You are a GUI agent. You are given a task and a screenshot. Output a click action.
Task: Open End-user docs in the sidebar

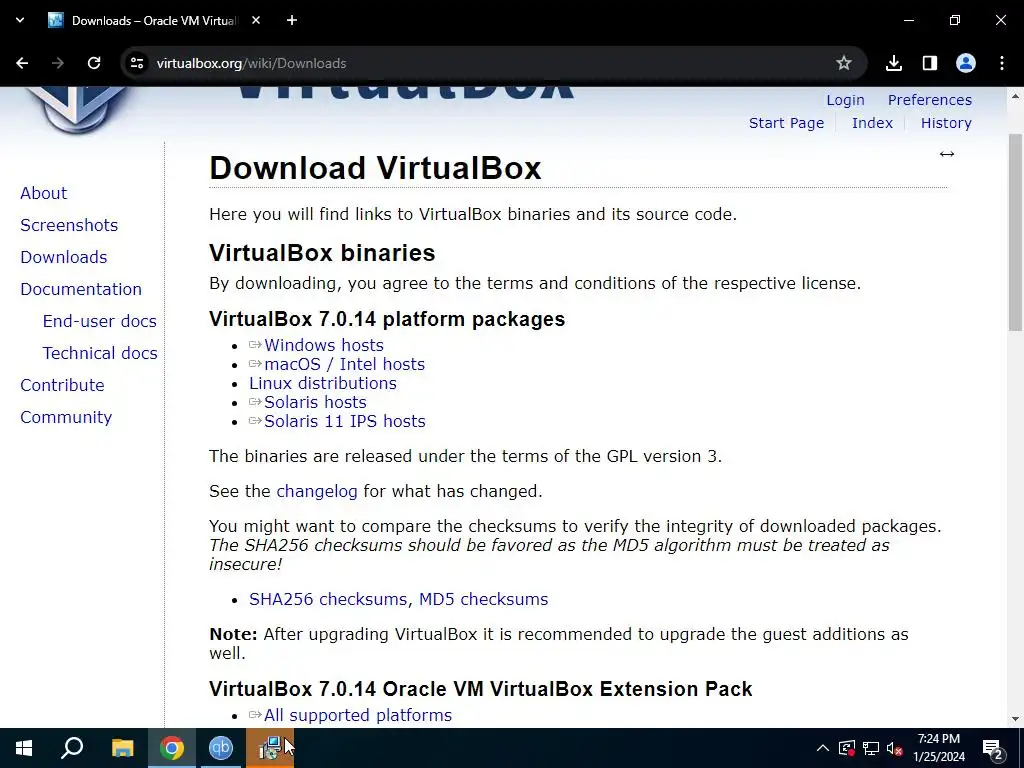(99, 321)
